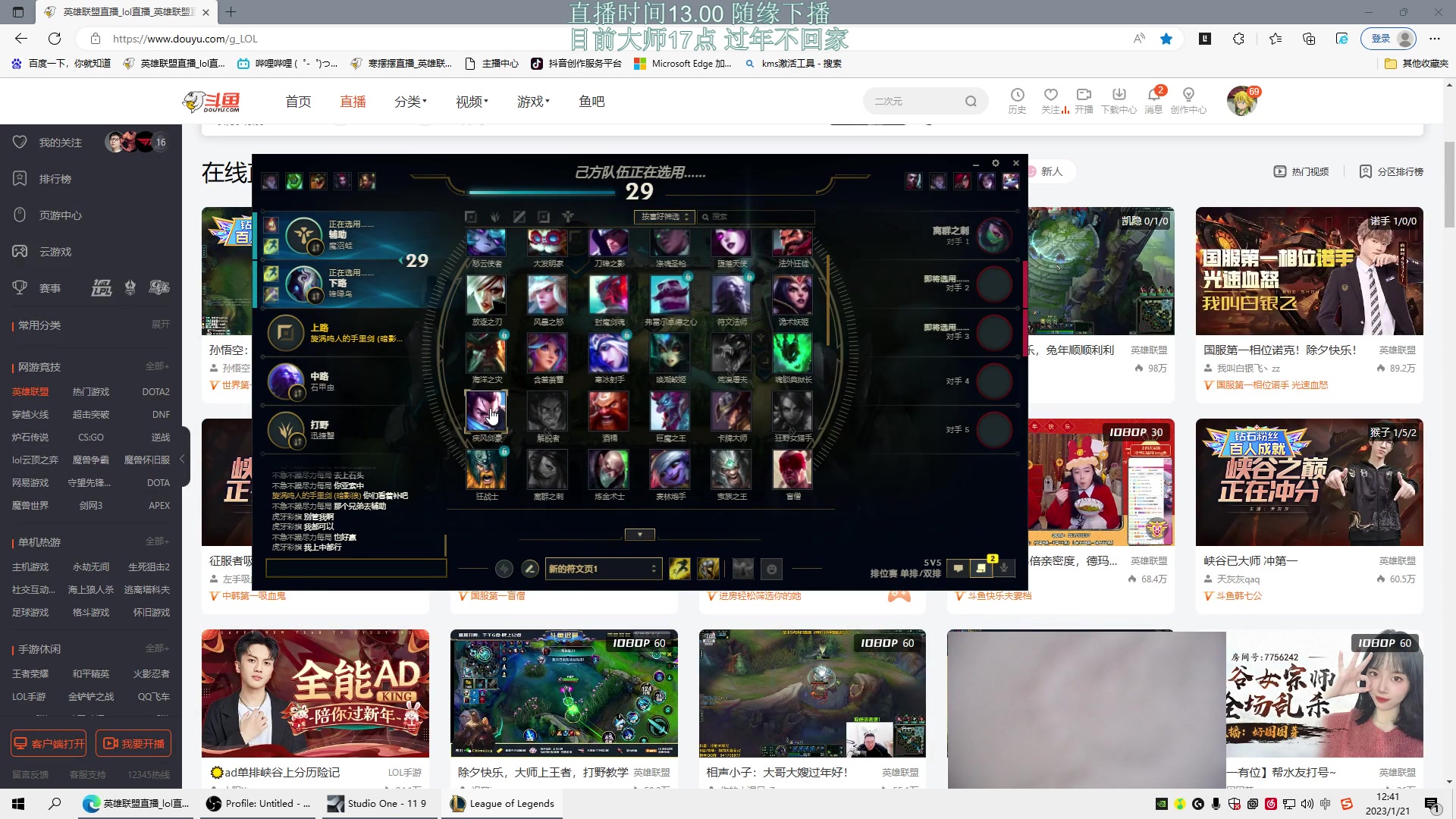Image resolution: width=1456 pixels, height=819 pixels.
Task: Change the second summoner spell slot
Action: (x=708, y=569)
